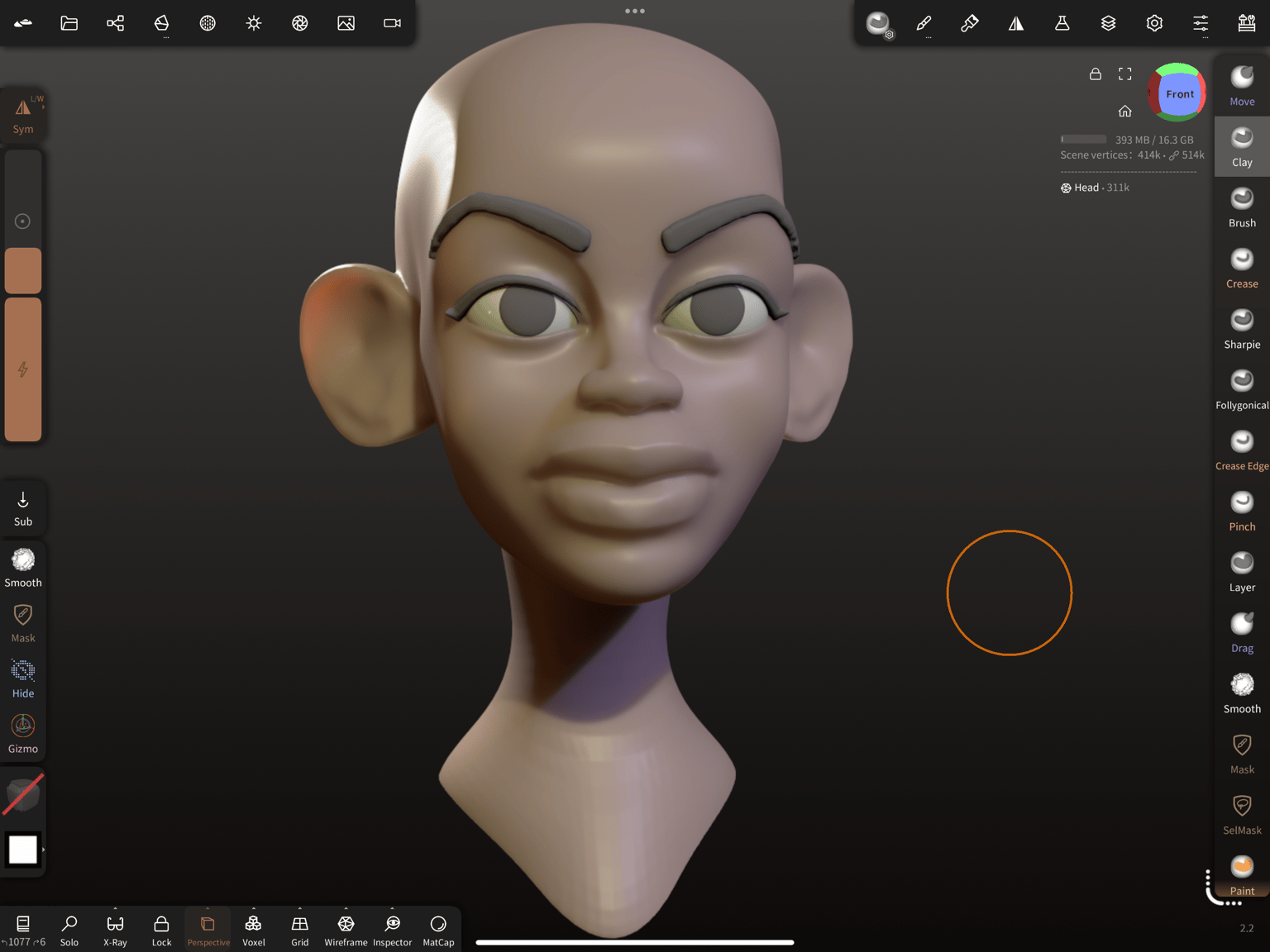
Task: Select the Drag tool
Action: (x=1242, y=632)
